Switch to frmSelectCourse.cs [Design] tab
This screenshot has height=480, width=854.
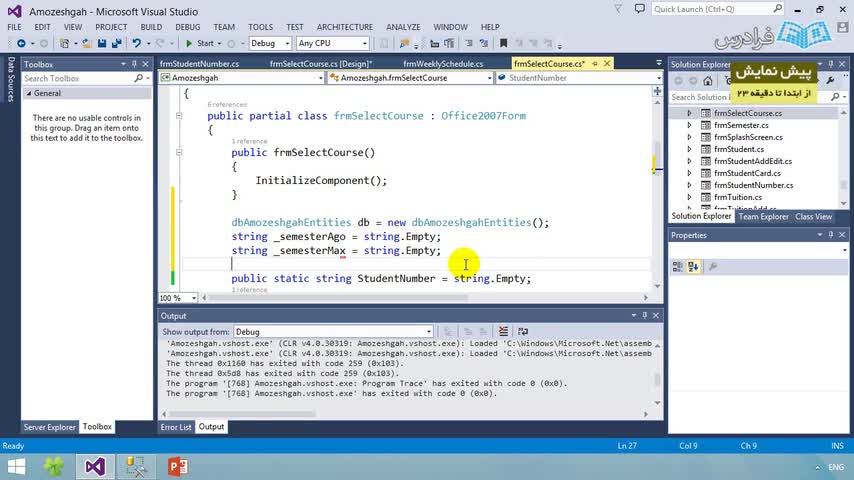click(x=321, y=64)
